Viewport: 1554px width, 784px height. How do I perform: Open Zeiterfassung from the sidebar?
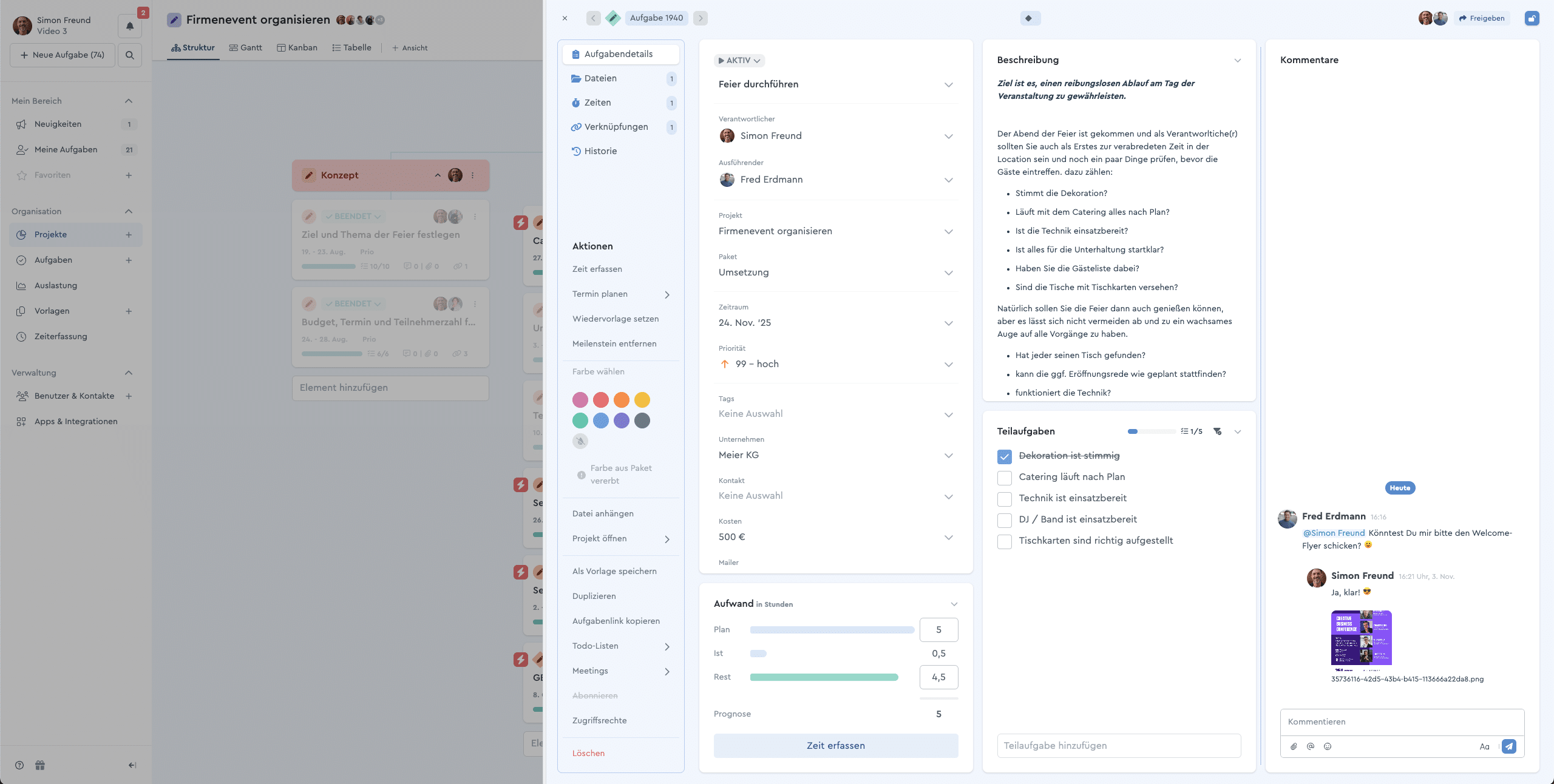point(60,336)
